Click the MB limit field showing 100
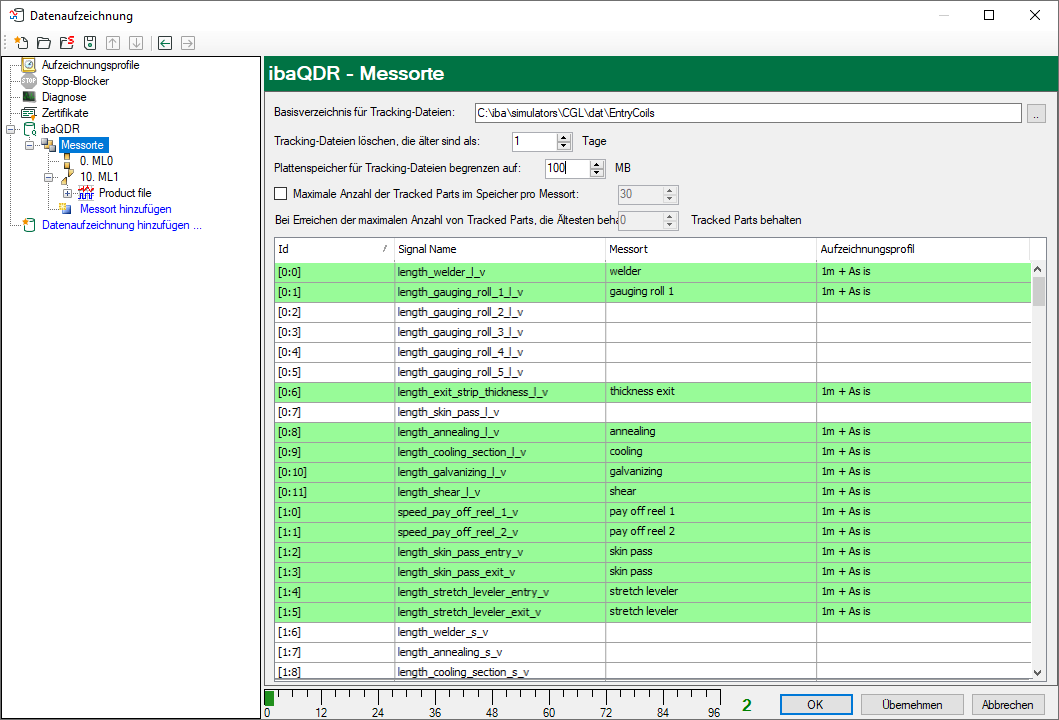Screen dimensions: 1059x720 click(x=567, y=168)
